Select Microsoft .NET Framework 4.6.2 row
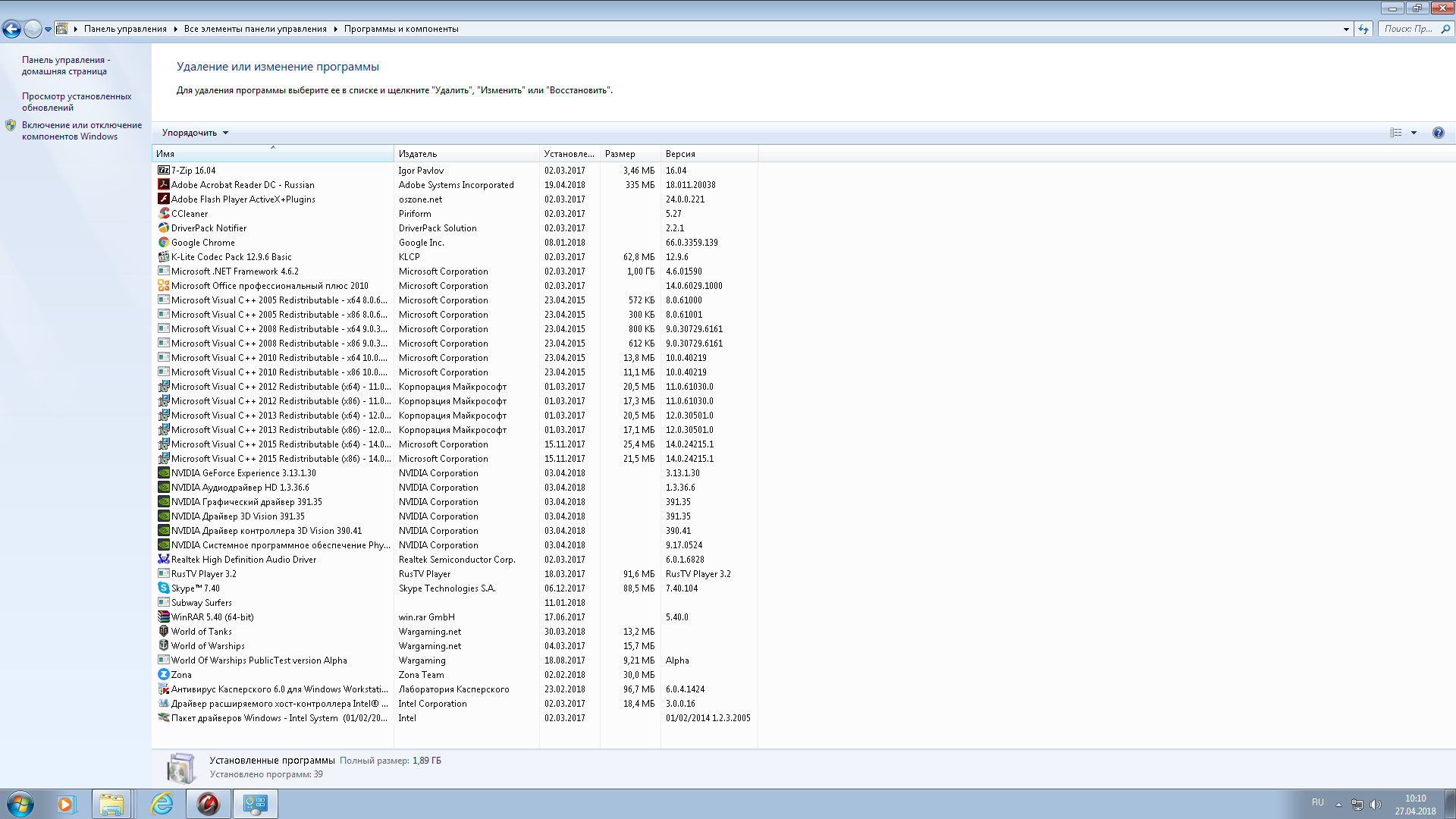The width and height of the screenshot is (1456, 819). point(455,271)
